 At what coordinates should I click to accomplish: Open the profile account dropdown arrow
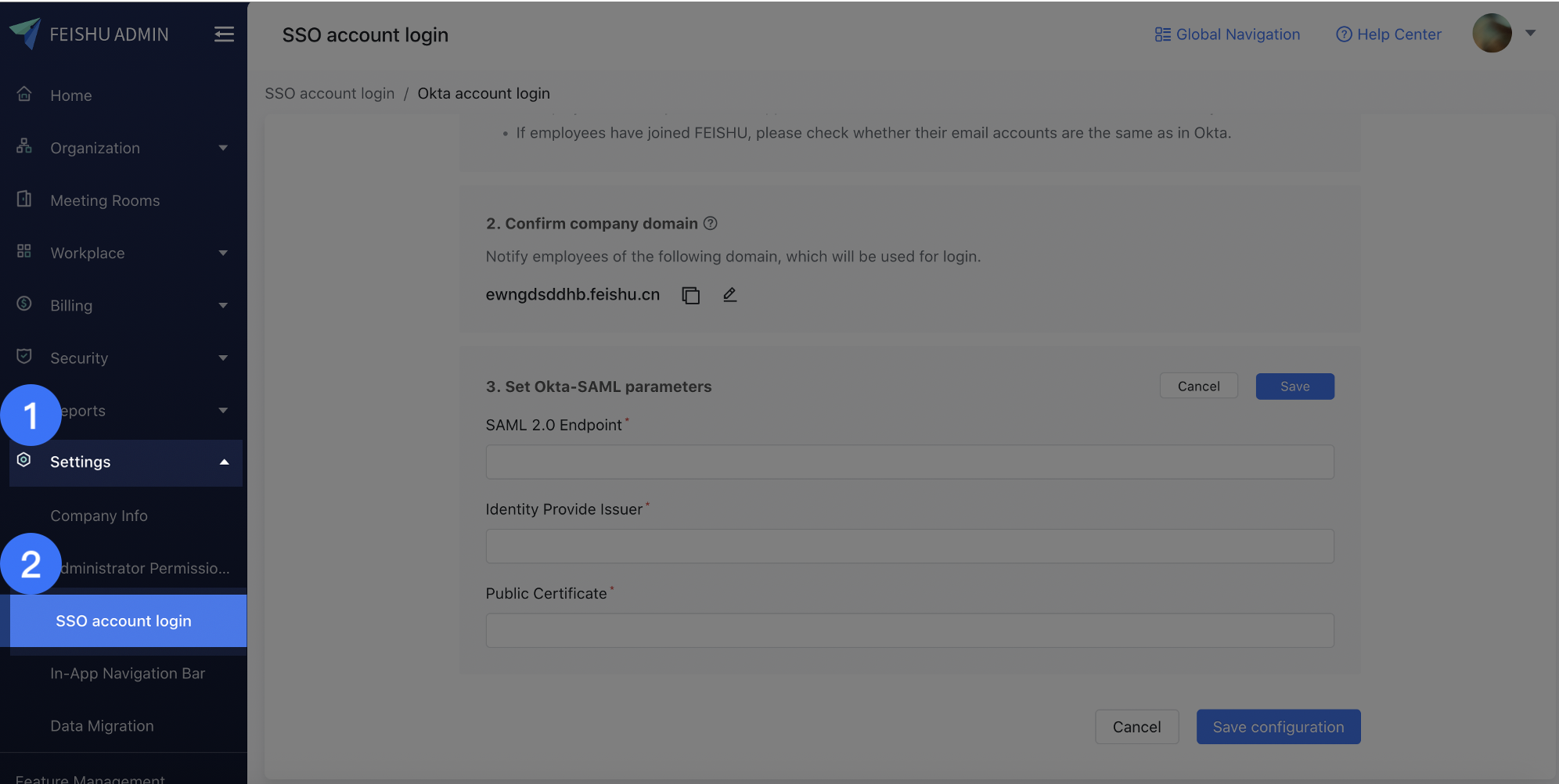click(1531, 34)
